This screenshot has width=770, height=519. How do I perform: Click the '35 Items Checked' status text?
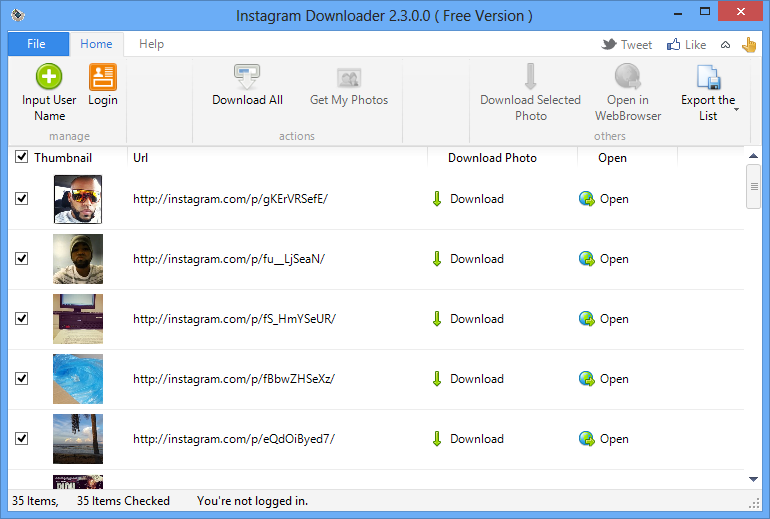click(123, 501)
